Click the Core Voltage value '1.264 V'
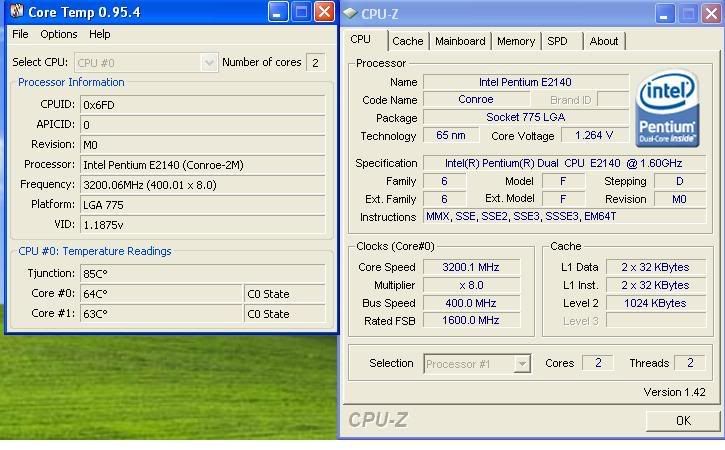 (595, 136)
